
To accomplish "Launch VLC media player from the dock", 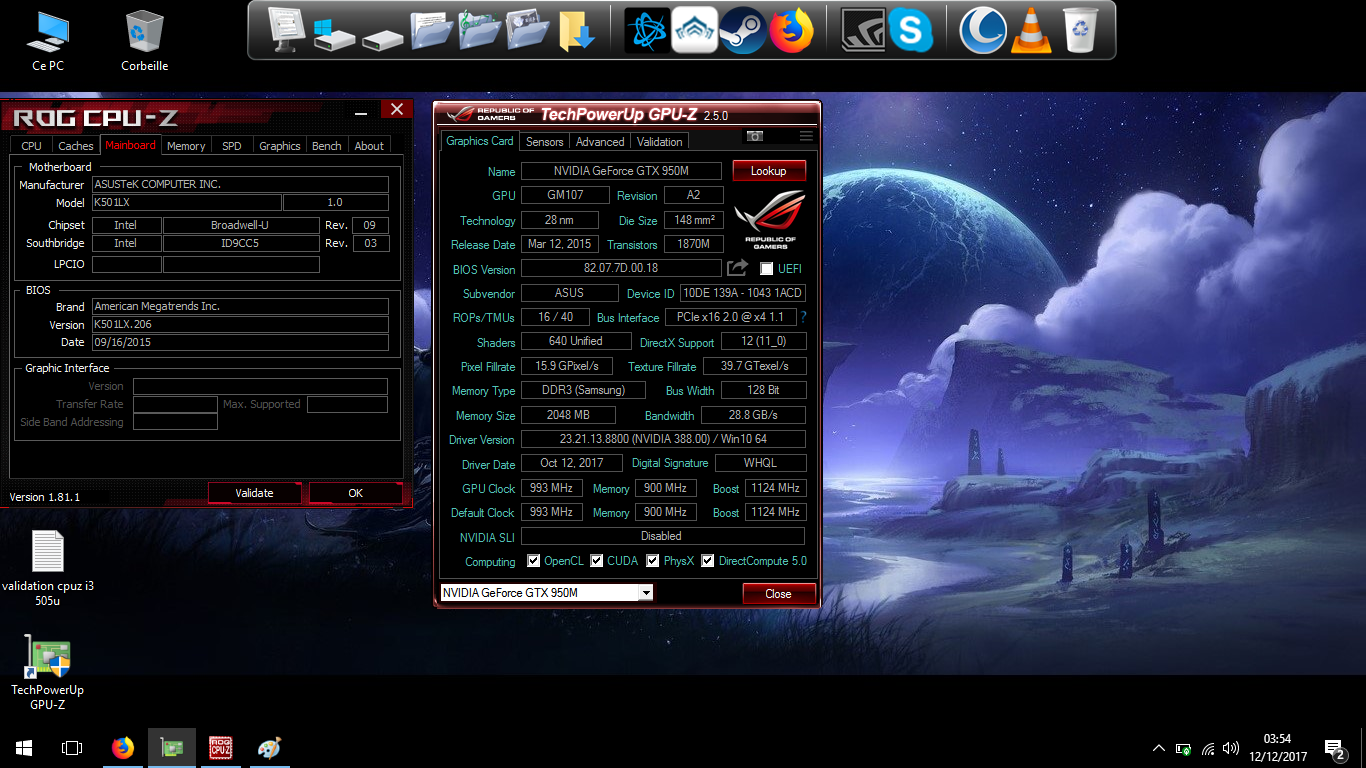I will click(1031, 30).
